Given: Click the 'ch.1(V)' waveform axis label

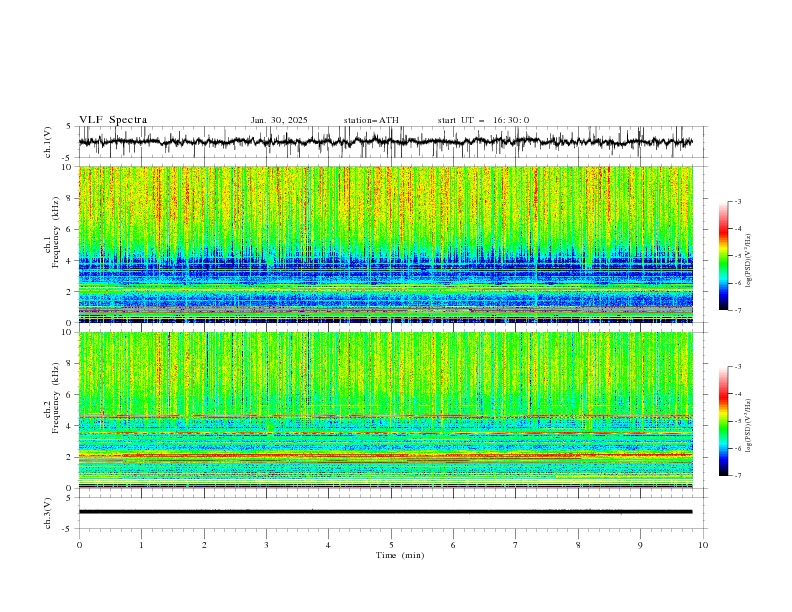Looking at the screenshot, I should [x=48, y=142].
